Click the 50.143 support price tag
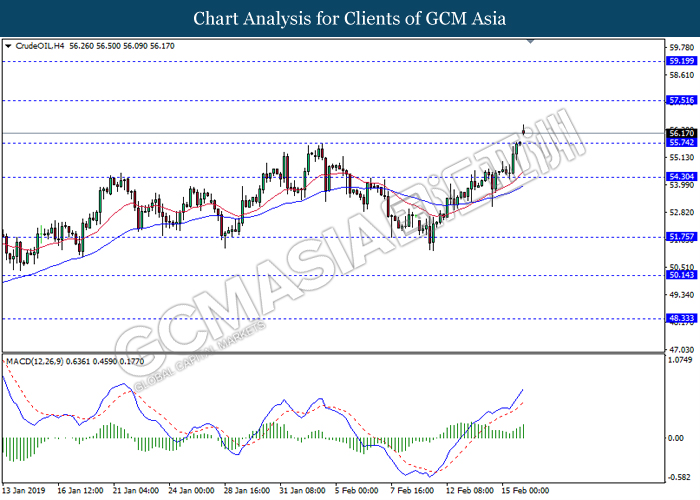 680,274
